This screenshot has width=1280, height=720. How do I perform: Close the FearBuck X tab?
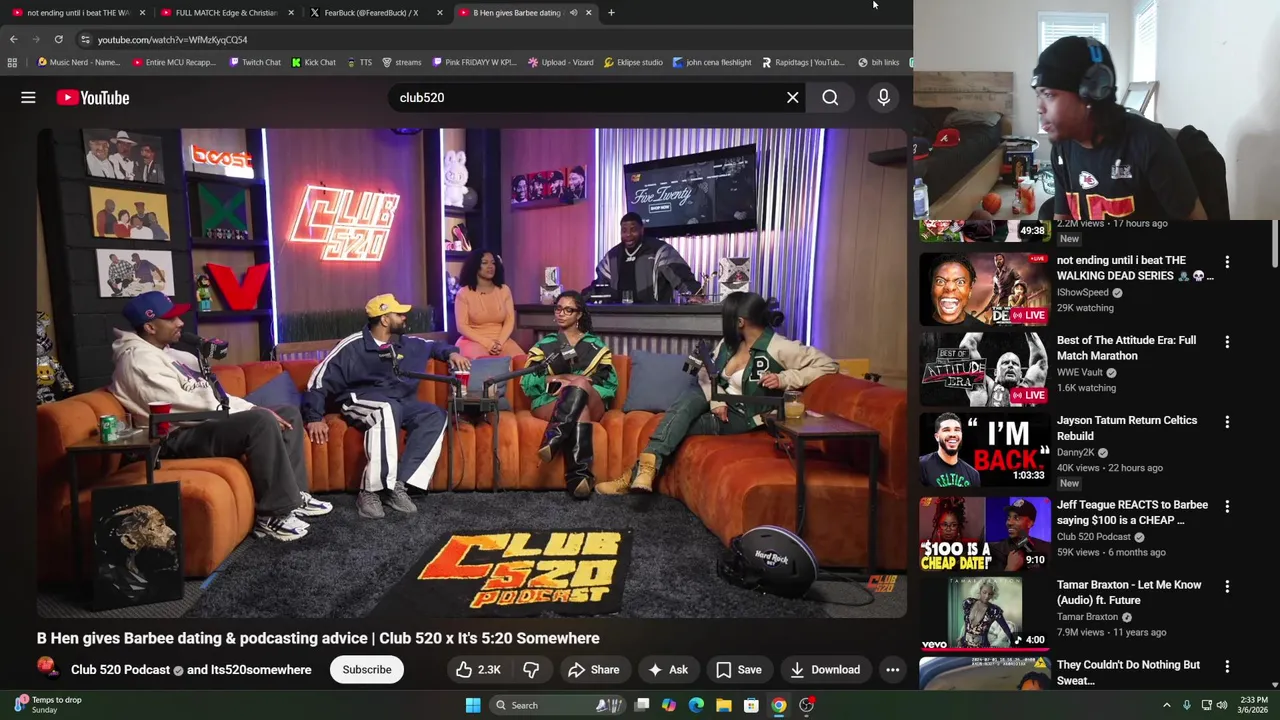(441, 12)
